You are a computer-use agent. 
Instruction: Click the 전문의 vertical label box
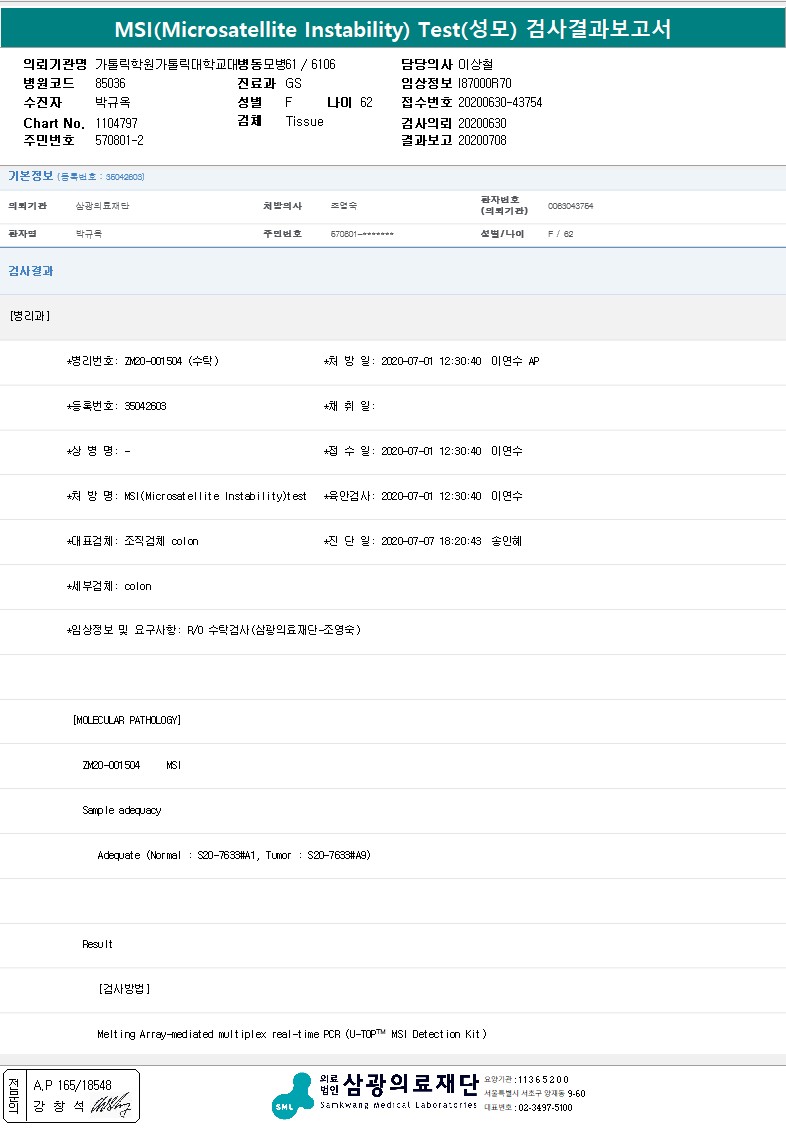13,1095
